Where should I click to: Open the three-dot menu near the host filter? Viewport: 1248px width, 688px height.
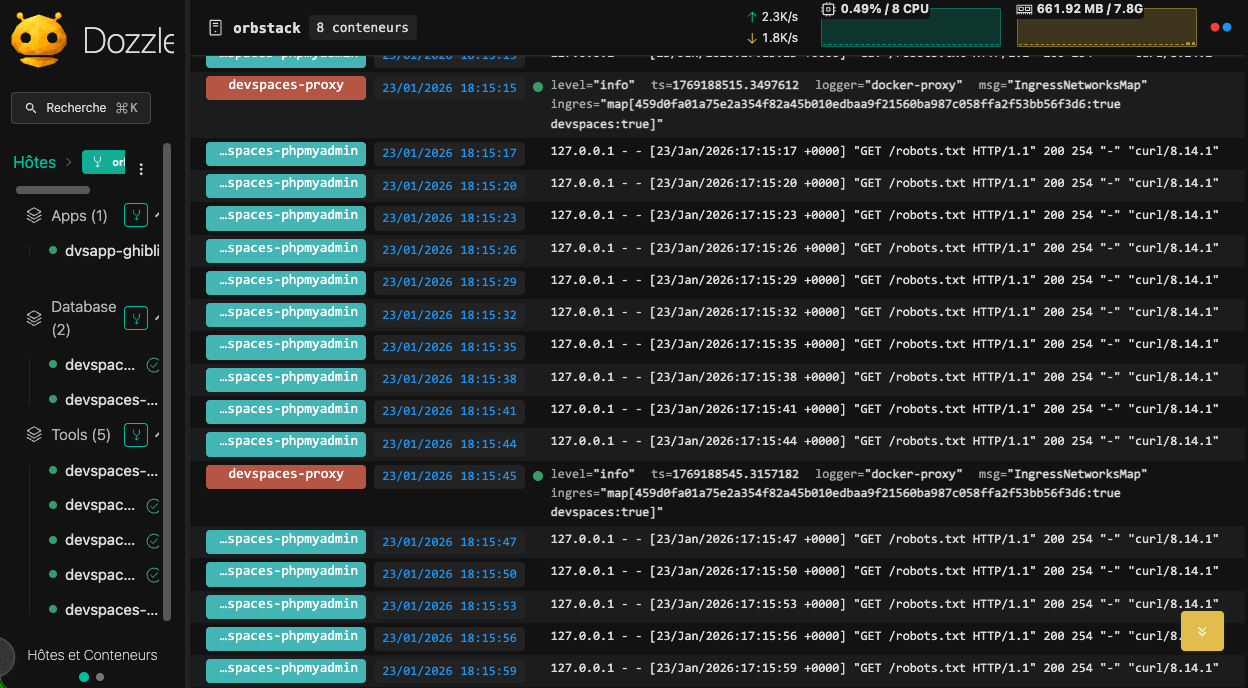coord(141,168)
